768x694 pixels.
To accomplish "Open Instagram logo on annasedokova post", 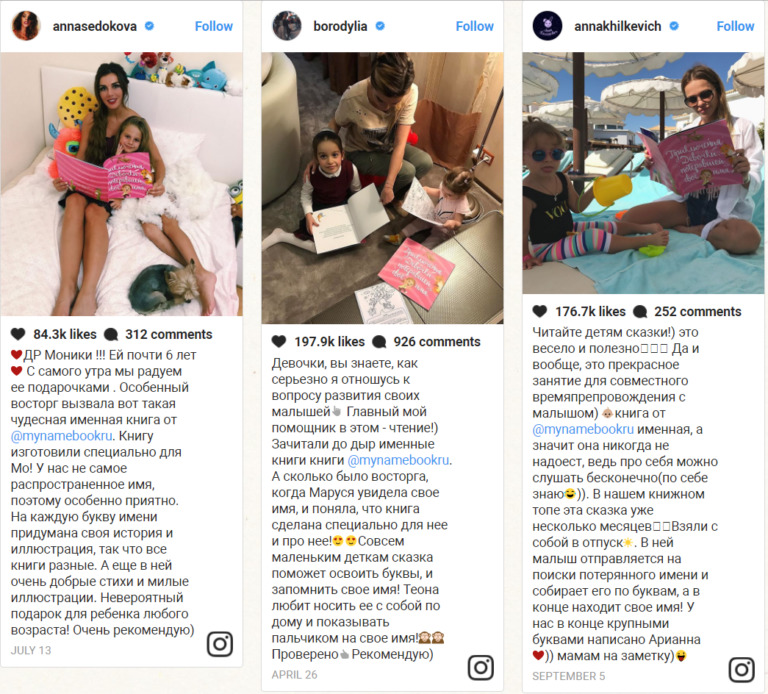I will click(219, 644).
